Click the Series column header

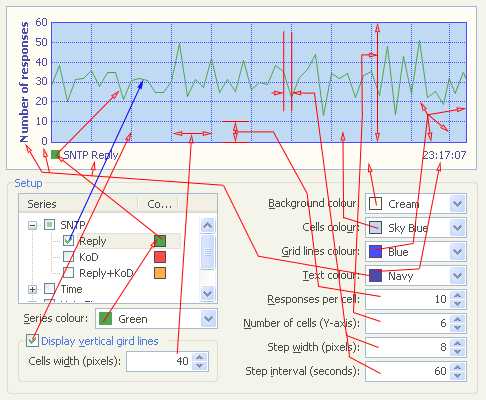click(x=79, y=204)
